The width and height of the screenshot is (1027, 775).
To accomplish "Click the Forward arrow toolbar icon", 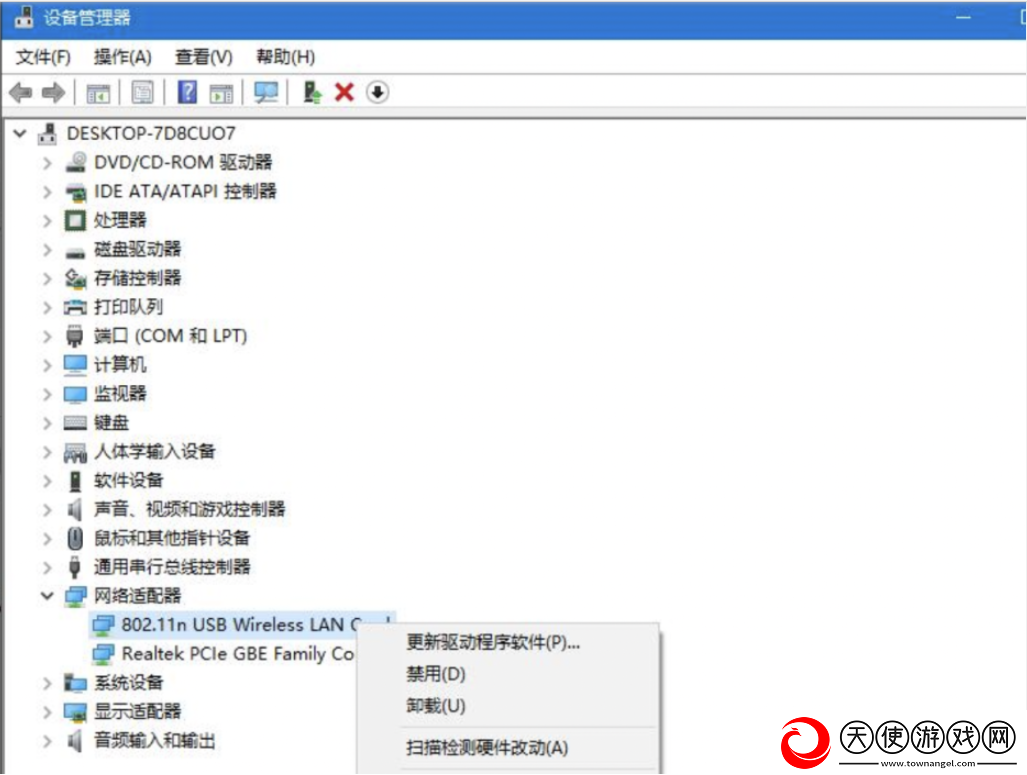I will point(53,92).
